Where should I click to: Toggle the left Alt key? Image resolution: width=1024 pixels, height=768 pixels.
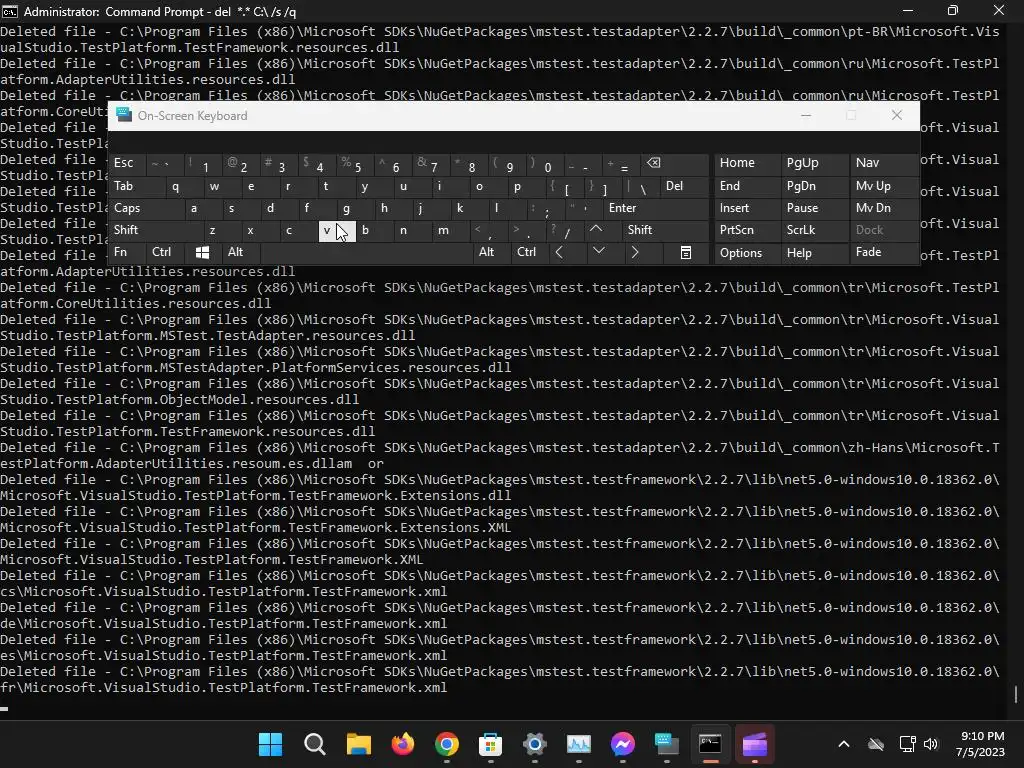240,252
